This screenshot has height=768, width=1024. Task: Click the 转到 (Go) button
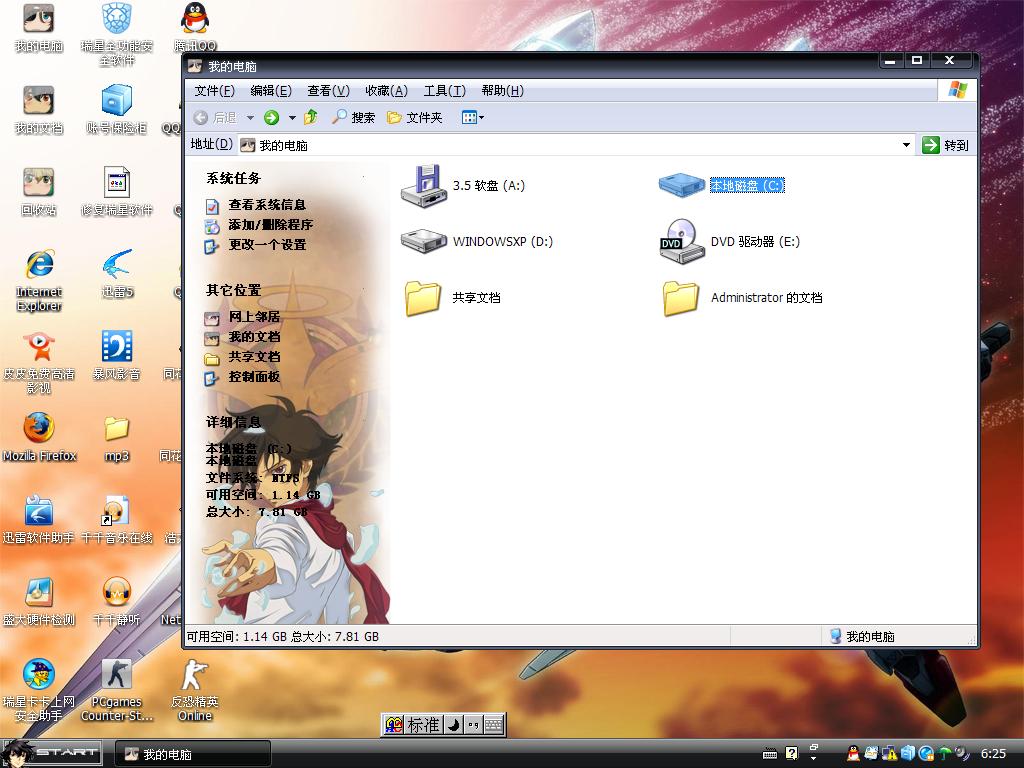(945, 145)
